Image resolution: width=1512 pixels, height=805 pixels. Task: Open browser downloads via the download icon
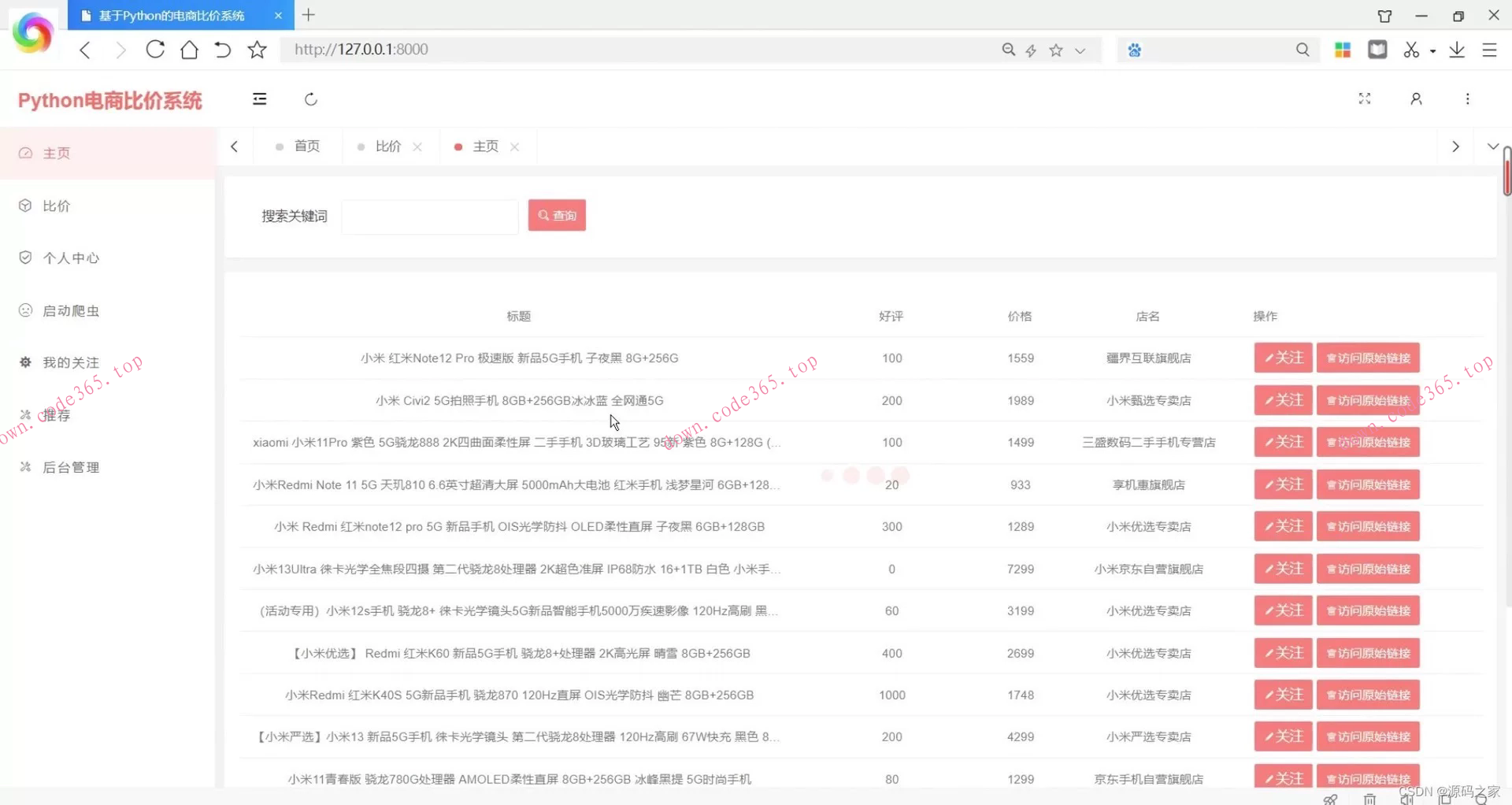(1456, 49)
